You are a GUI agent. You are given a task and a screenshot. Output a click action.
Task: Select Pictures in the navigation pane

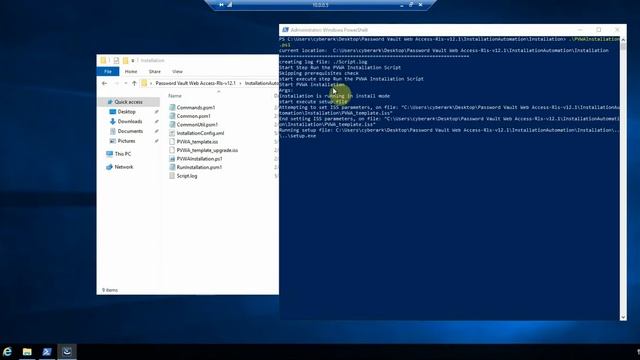point(127,141)
